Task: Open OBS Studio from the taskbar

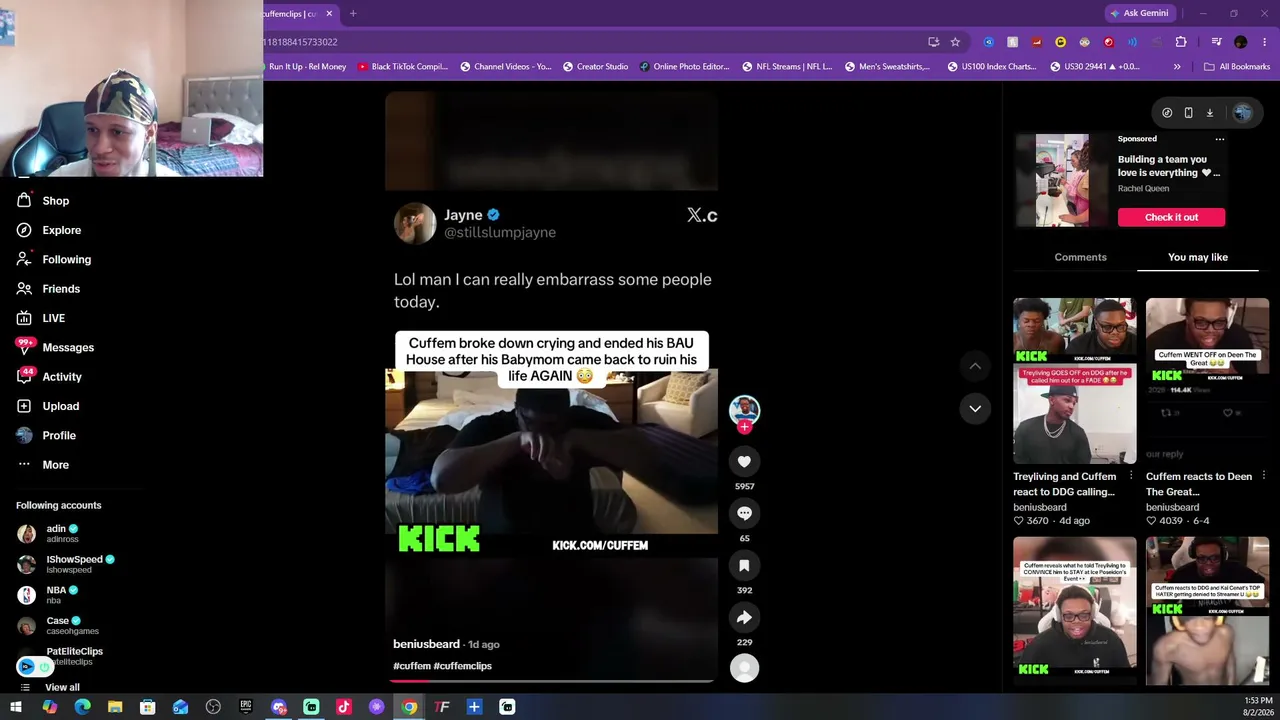Action: point(213,707)
